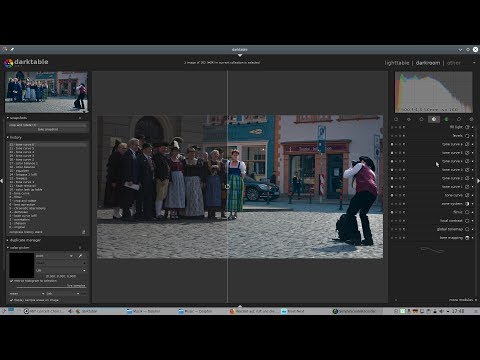
Task: Expand the duplicate manager panel
Action: point(8,240)
